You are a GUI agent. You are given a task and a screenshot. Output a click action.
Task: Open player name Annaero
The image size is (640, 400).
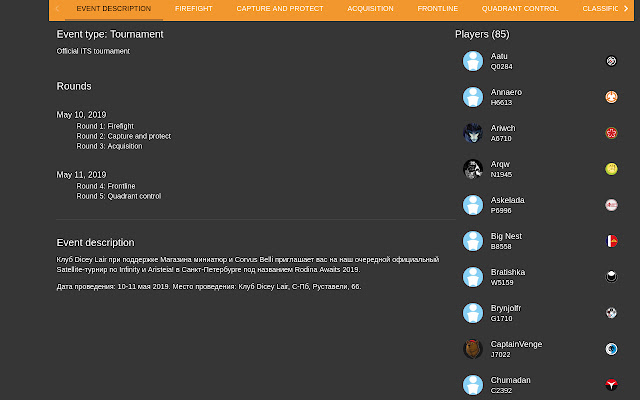click(x=506, y=92)
